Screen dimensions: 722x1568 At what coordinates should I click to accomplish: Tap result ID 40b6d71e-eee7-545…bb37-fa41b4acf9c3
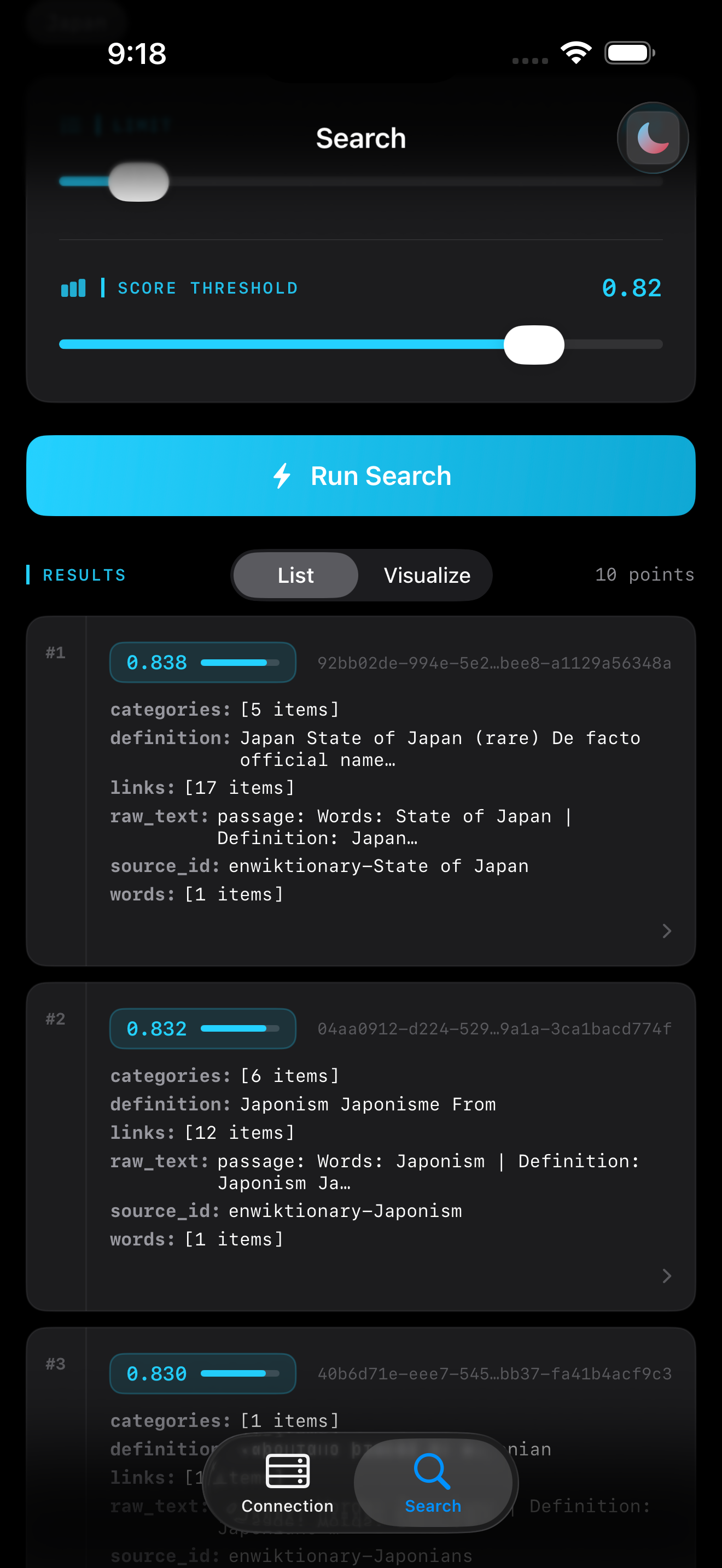[494, 1373]
